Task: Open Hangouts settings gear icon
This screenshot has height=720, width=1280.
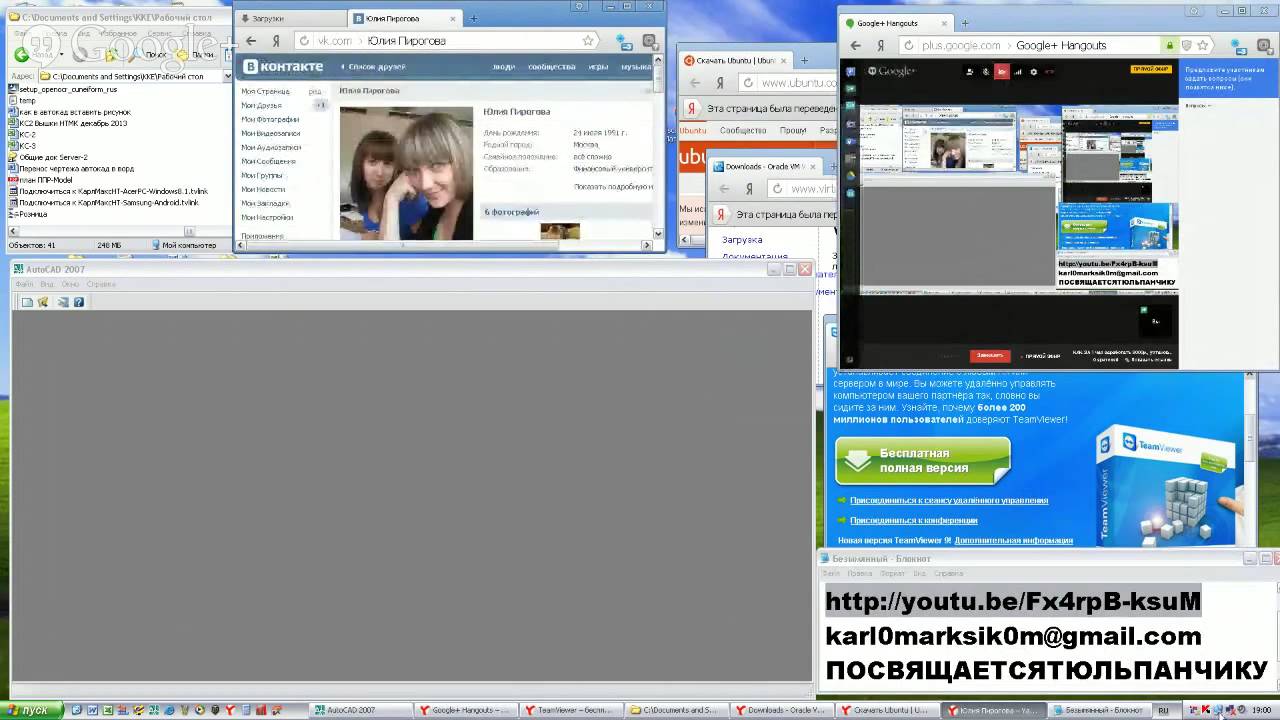Action: (x=1034, y=72)
